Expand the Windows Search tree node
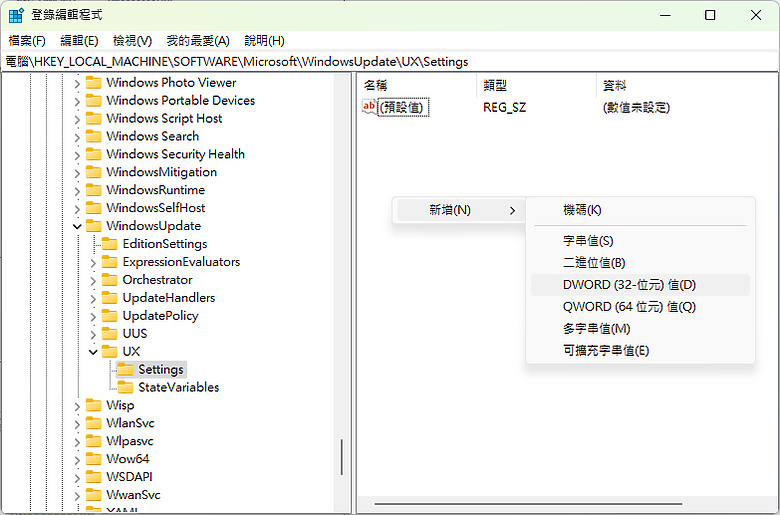The width and height of the screenshot is (780, 515). tap(77, 137)
